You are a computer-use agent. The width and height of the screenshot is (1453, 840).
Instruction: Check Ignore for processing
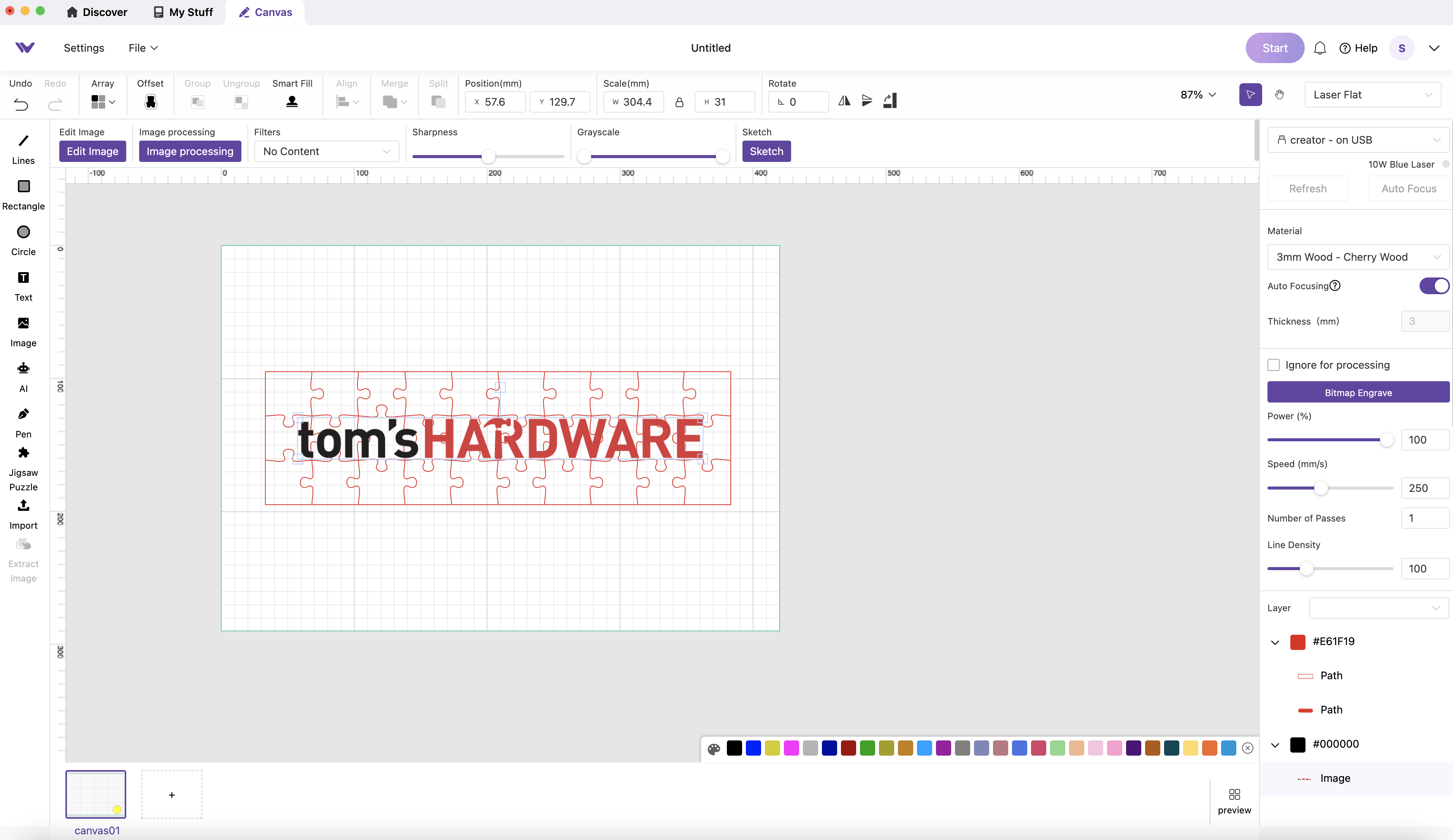click(1274, 365)
